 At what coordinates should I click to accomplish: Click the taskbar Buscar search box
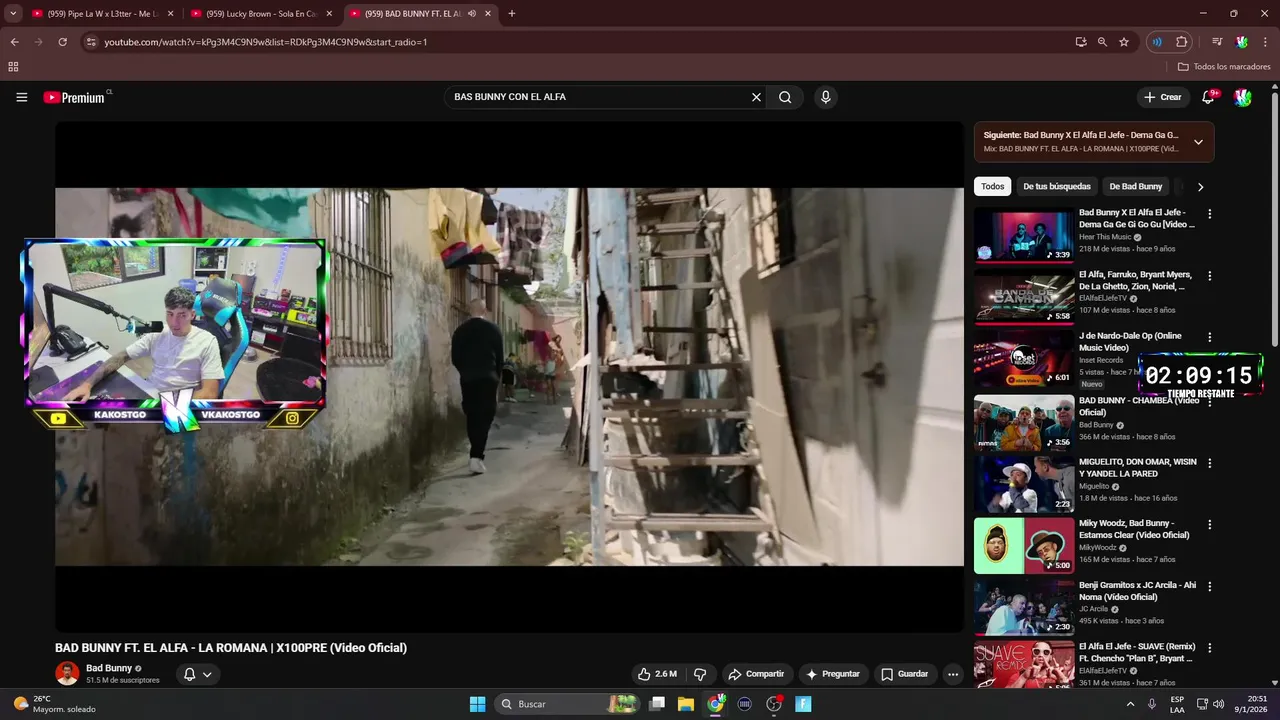click(x=567, y=704)
